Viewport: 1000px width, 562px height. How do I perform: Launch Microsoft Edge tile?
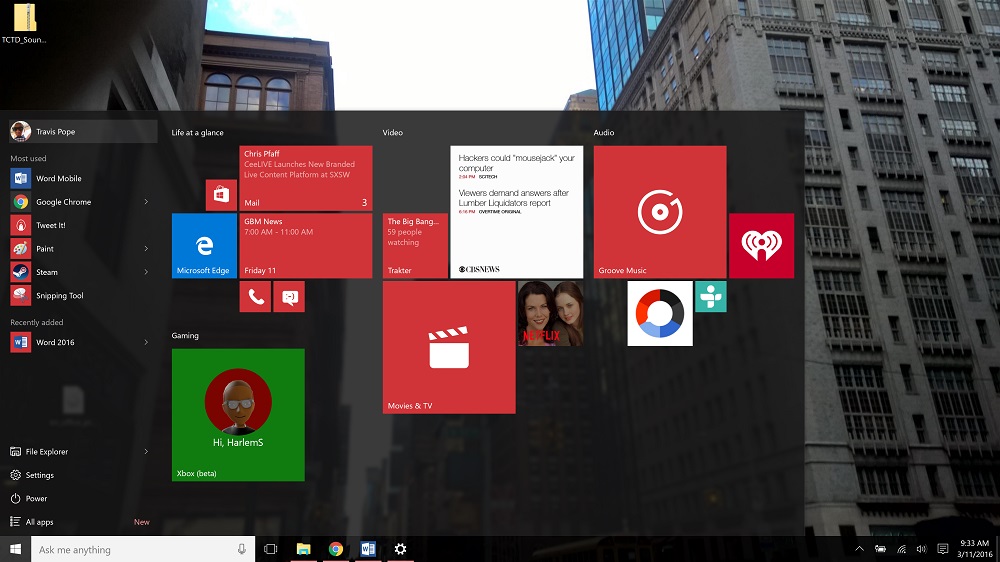click(x=204, y=246)
